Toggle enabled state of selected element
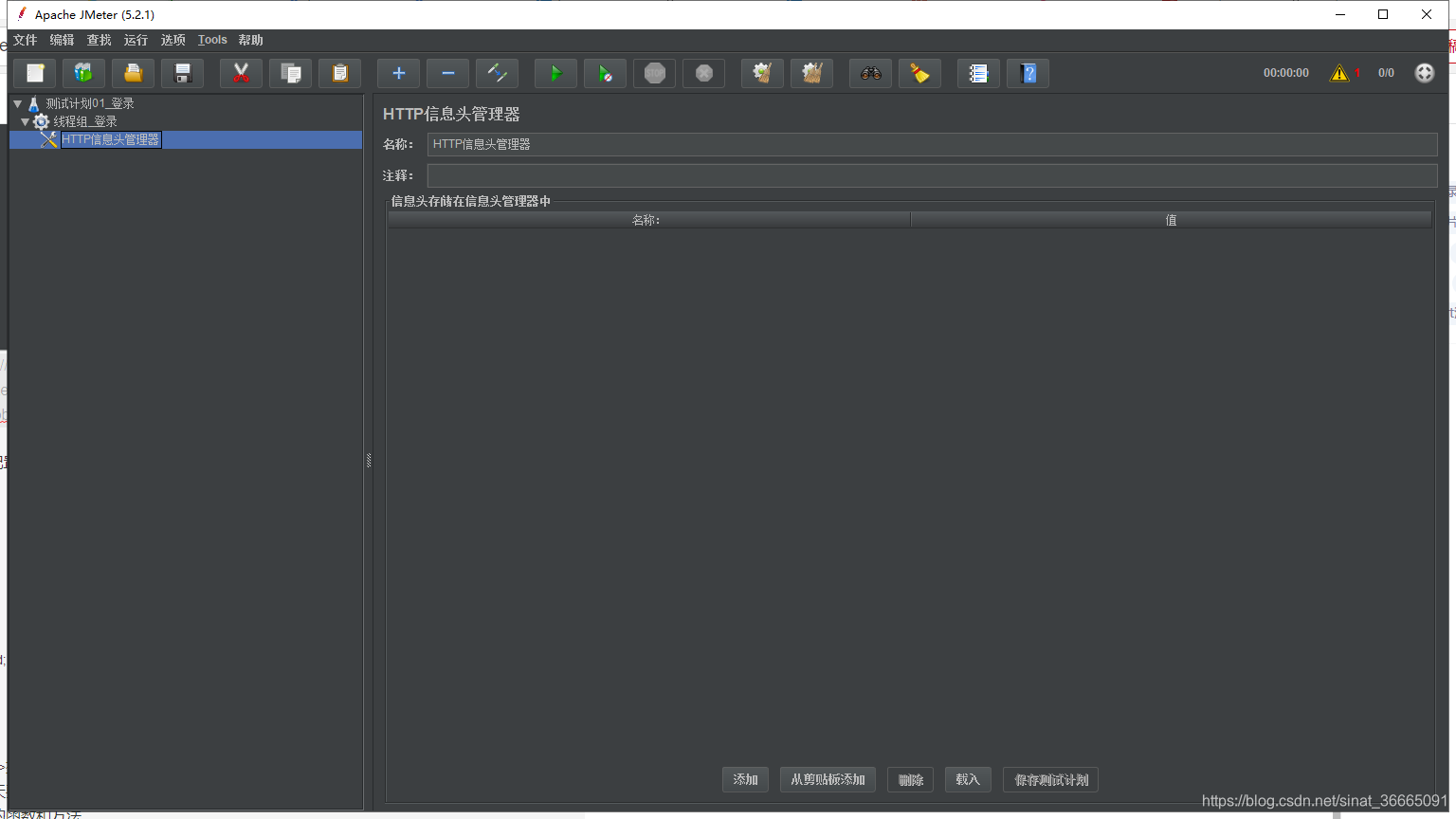Image resolution: width=1456 pixels, height=819 pixels. 497,73
